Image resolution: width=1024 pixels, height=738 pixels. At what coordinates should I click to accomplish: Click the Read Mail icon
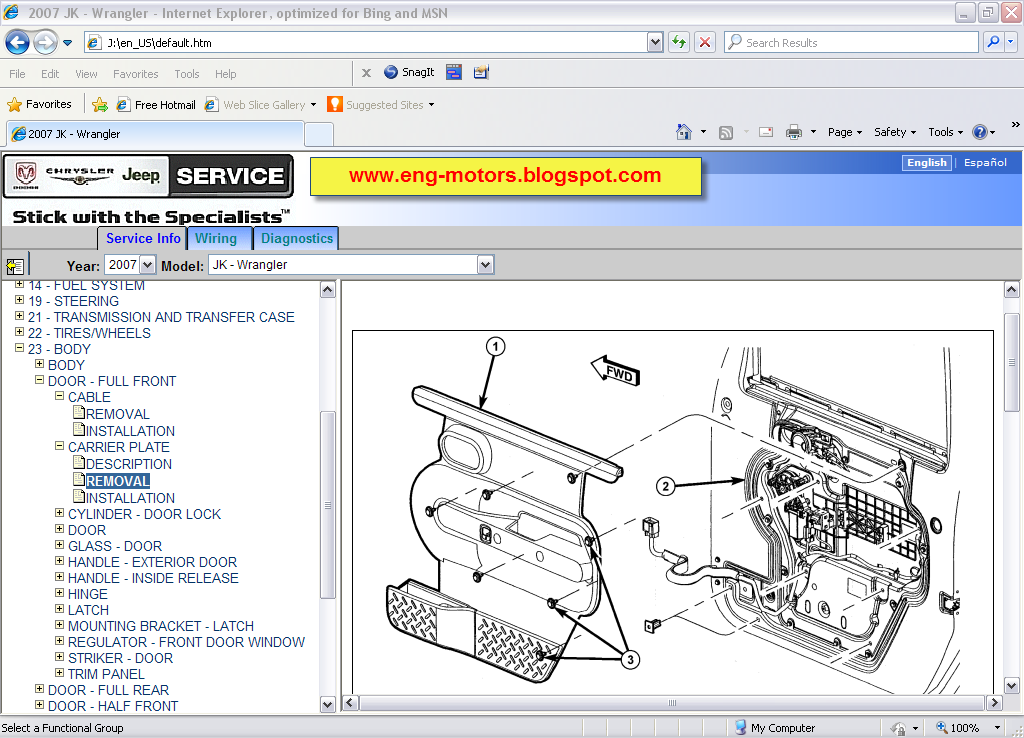pyautogui.click(x=766, y=133)
